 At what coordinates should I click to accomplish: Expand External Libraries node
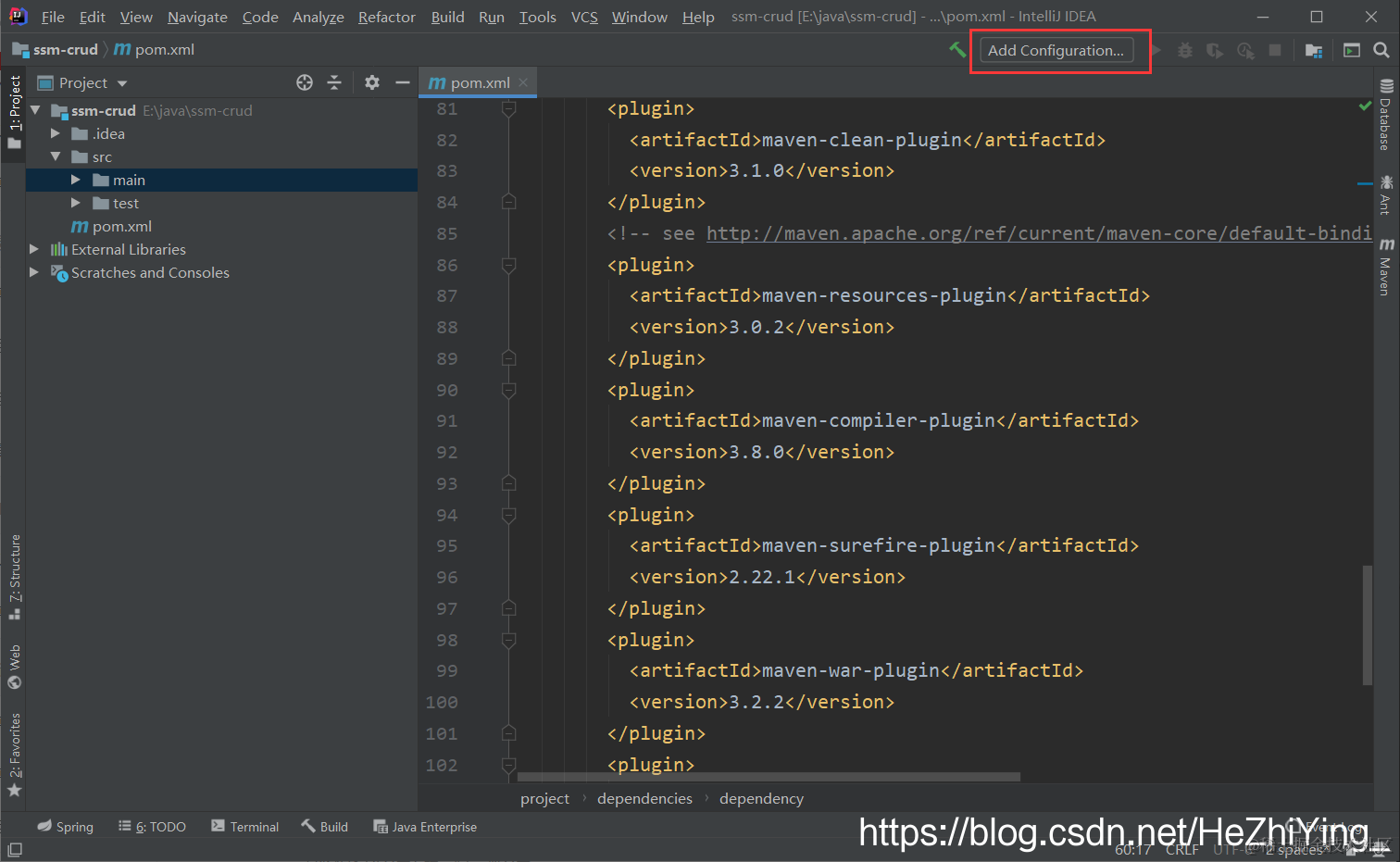pos(34,249)
